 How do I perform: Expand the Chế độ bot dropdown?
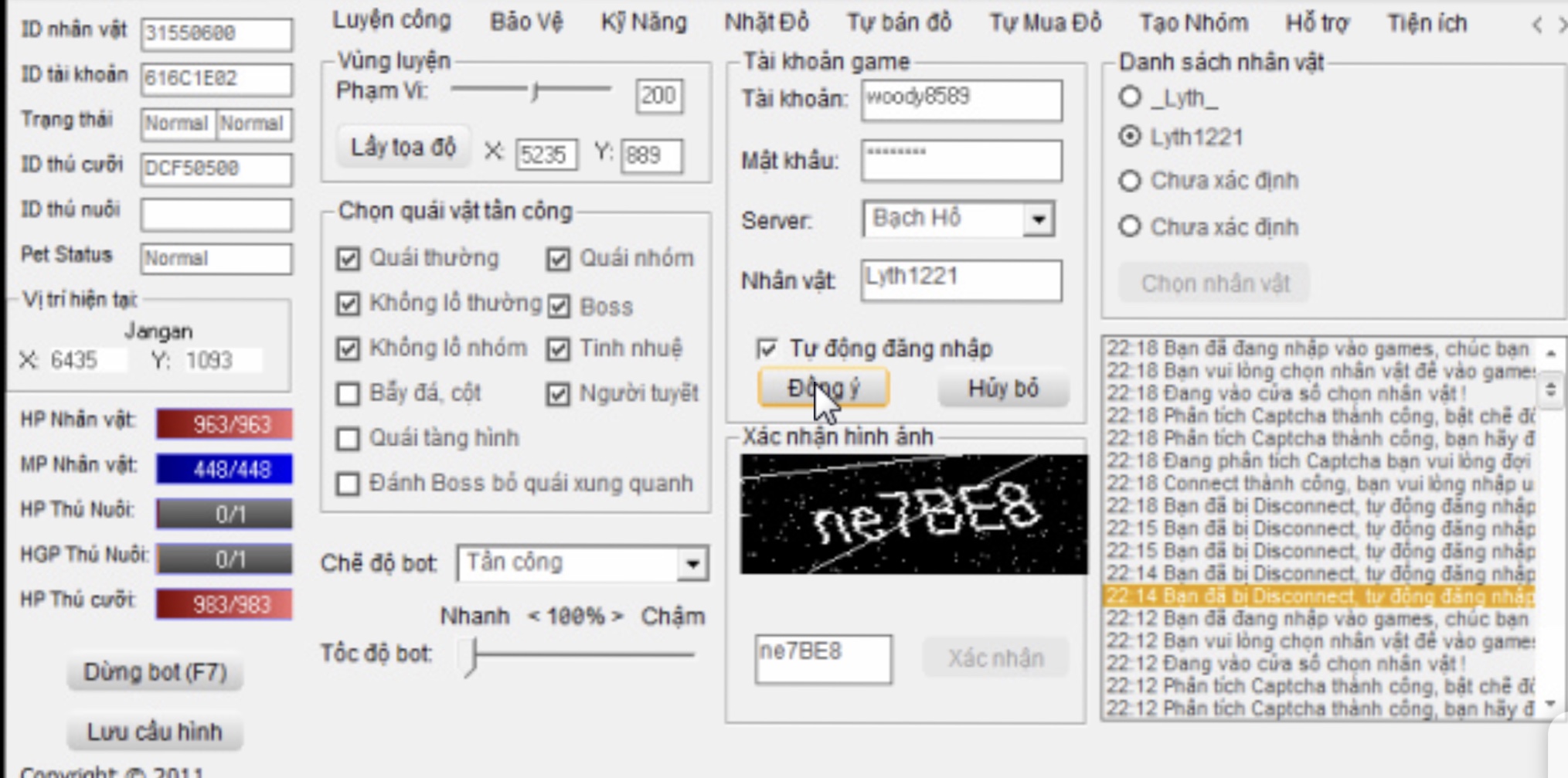(x=692, y=564)
